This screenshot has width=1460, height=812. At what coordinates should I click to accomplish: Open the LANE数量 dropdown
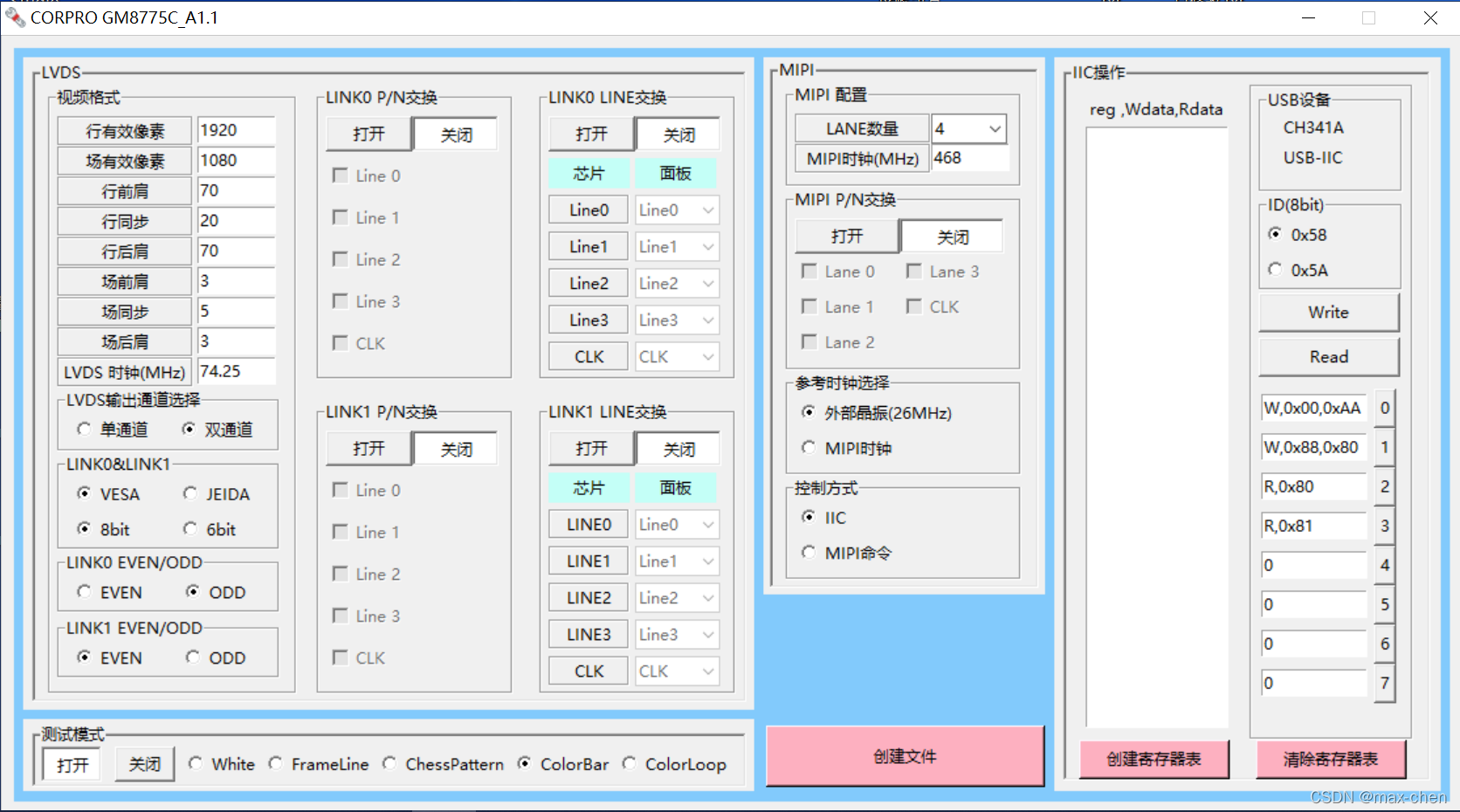tap(995, 129)
